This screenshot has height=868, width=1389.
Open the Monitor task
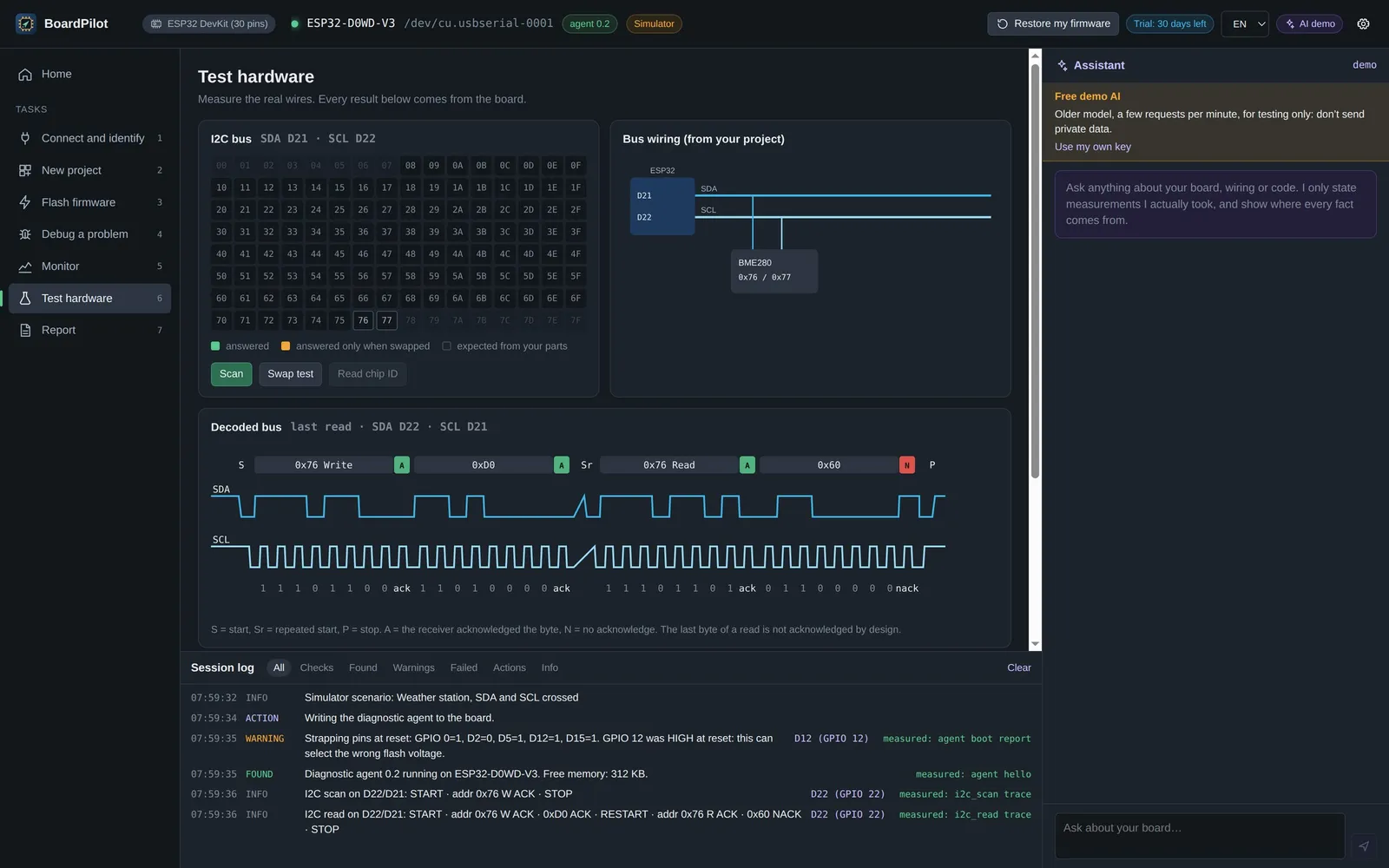point(89,266)
